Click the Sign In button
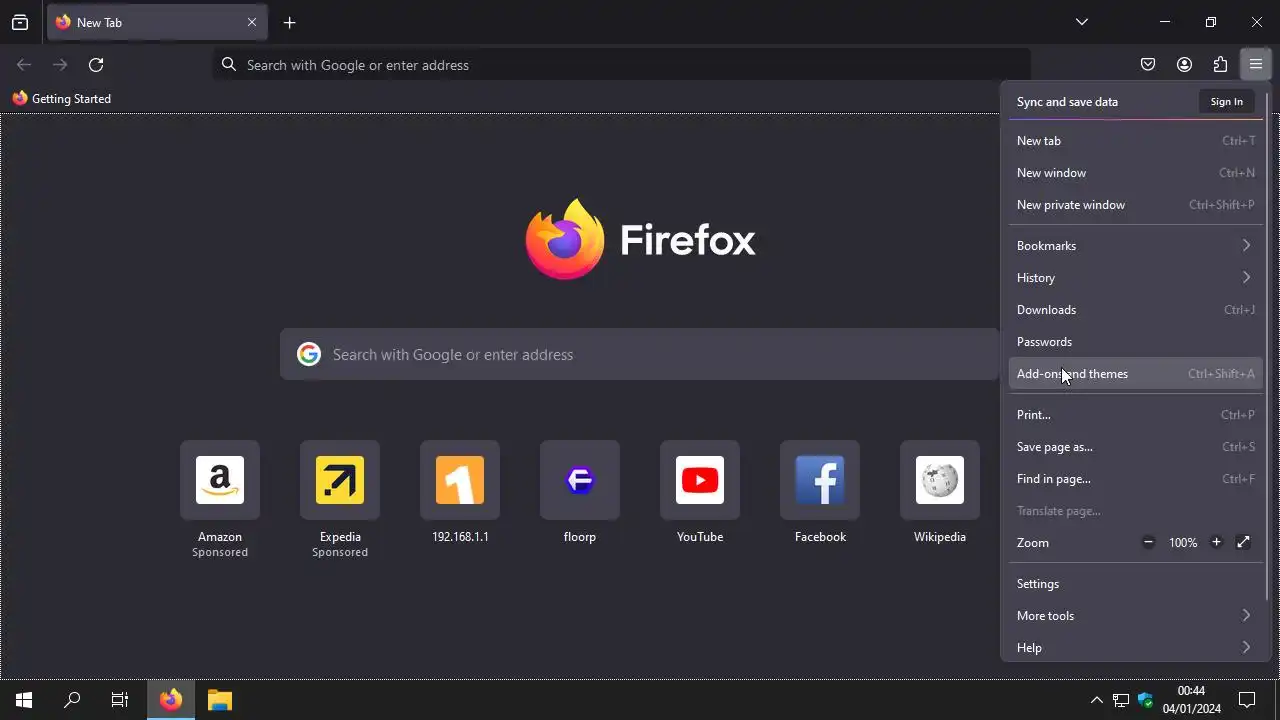 click(1226, 101)
